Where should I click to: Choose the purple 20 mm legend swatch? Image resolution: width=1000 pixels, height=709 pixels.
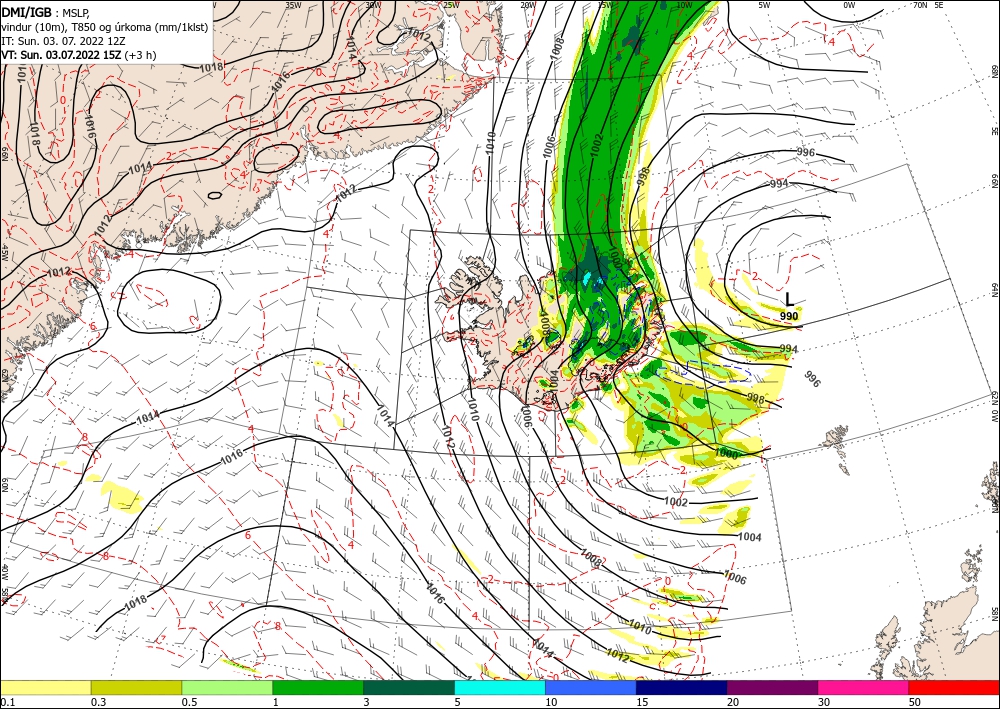[x=772, y=687]
